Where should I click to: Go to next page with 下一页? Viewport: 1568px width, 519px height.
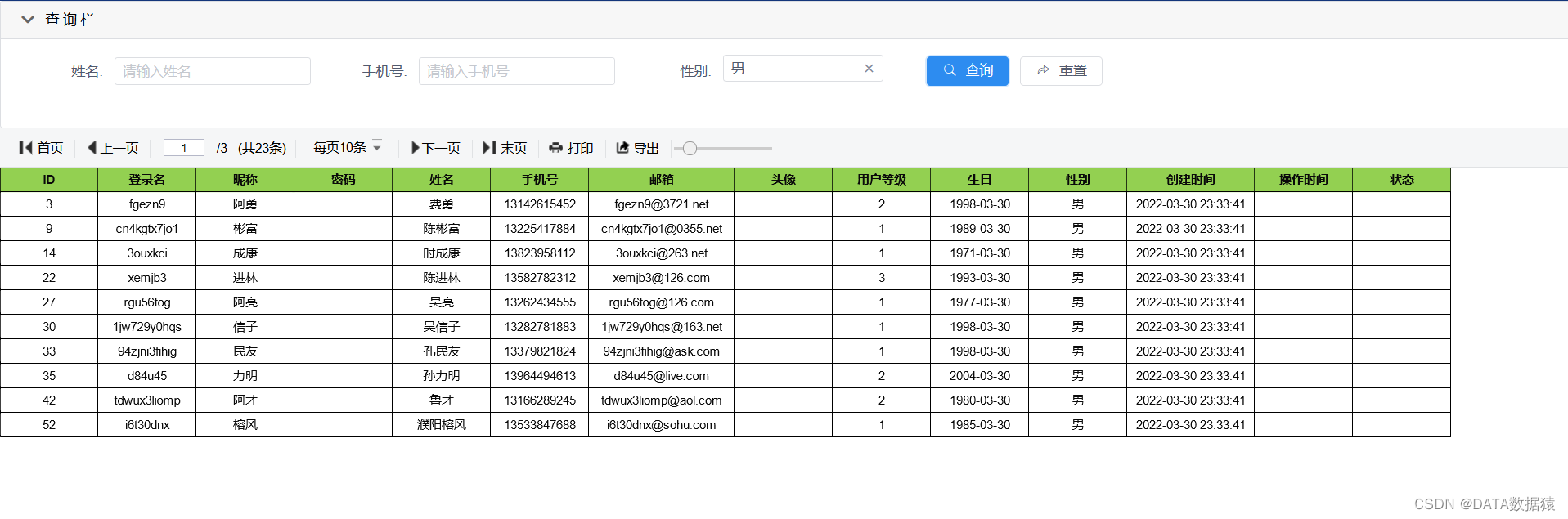[x=436, y=148]
